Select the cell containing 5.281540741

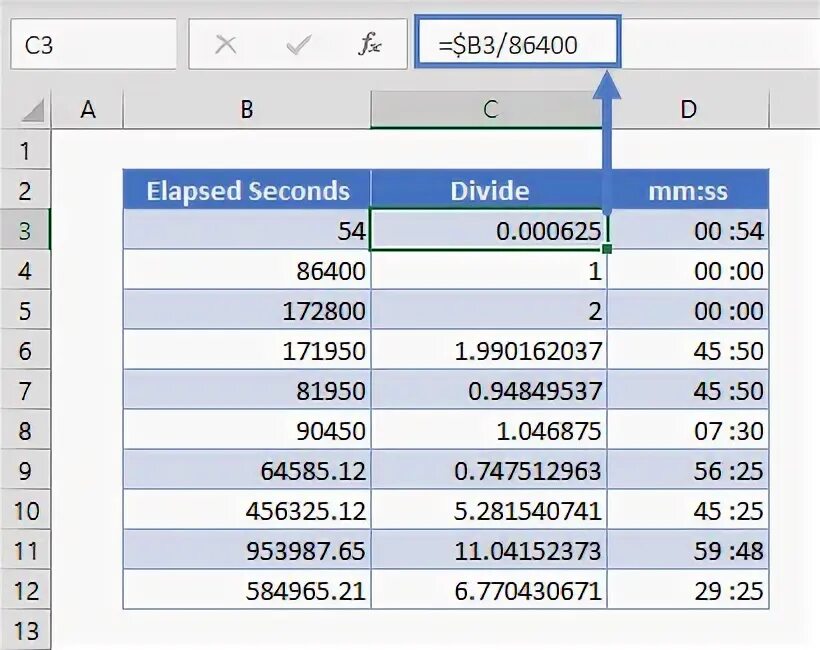pos(489,510)
